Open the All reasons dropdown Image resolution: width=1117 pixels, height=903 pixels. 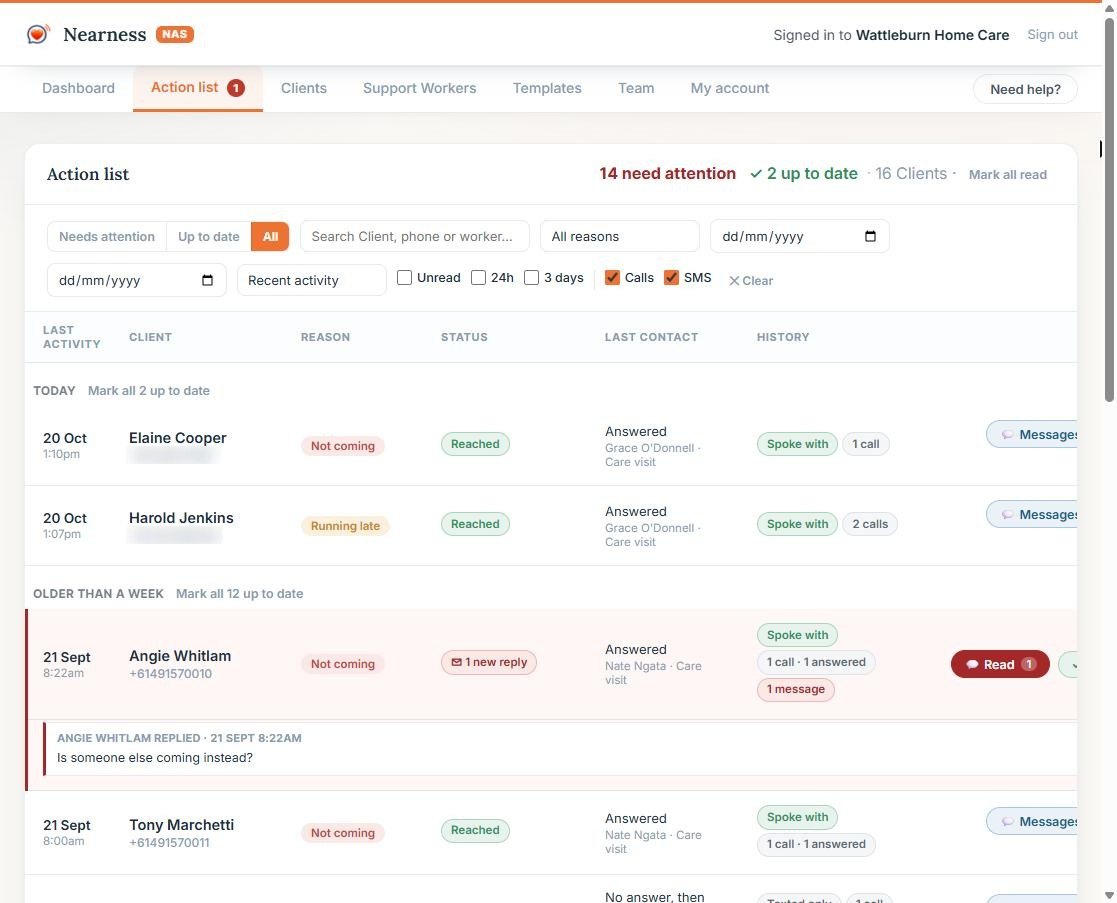tap(620, 236)
